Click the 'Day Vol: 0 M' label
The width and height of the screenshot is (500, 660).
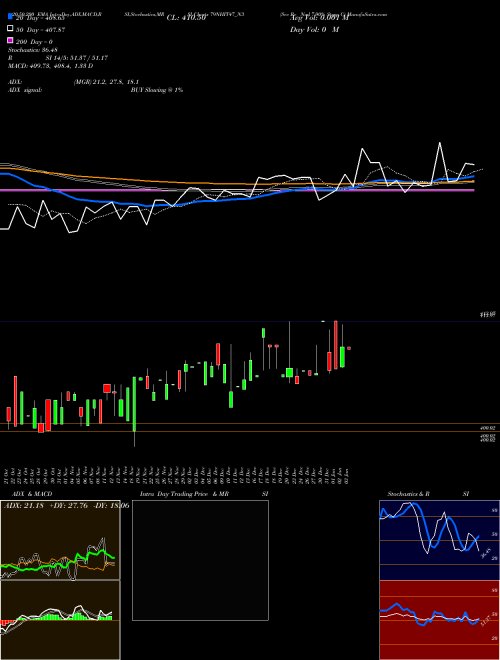tap(314, 30)
